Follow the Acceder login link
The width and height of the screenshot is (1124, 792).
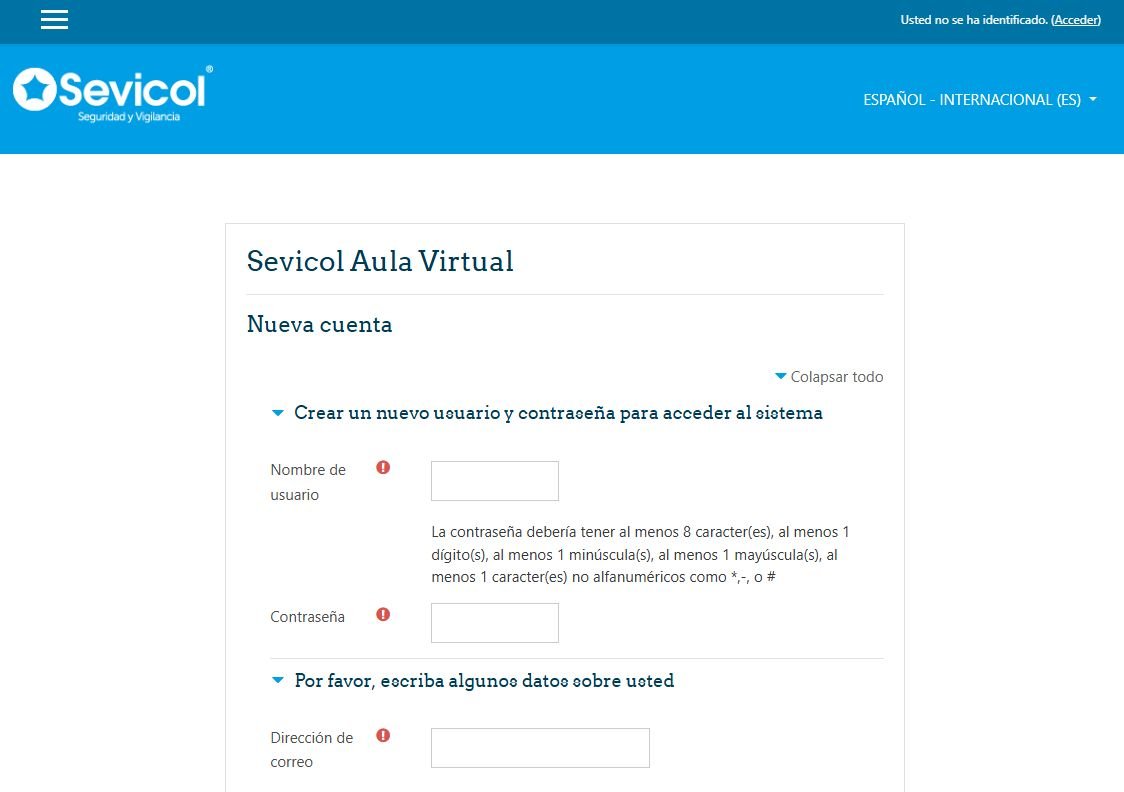(1076, 20)
